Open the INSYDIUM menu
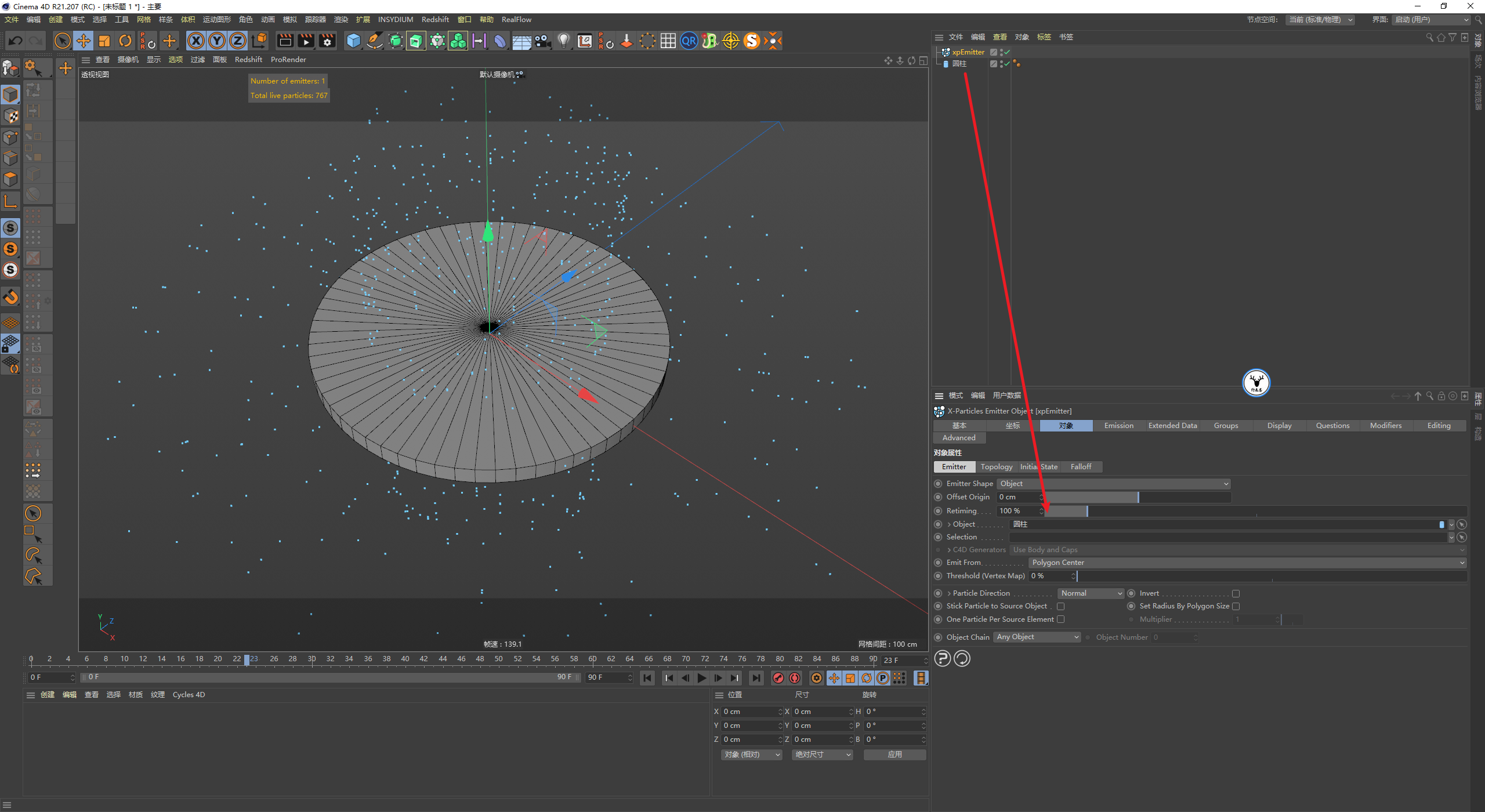Viewport: 1485px width, 812px height. pyautogui.click(x=396, y=19)
